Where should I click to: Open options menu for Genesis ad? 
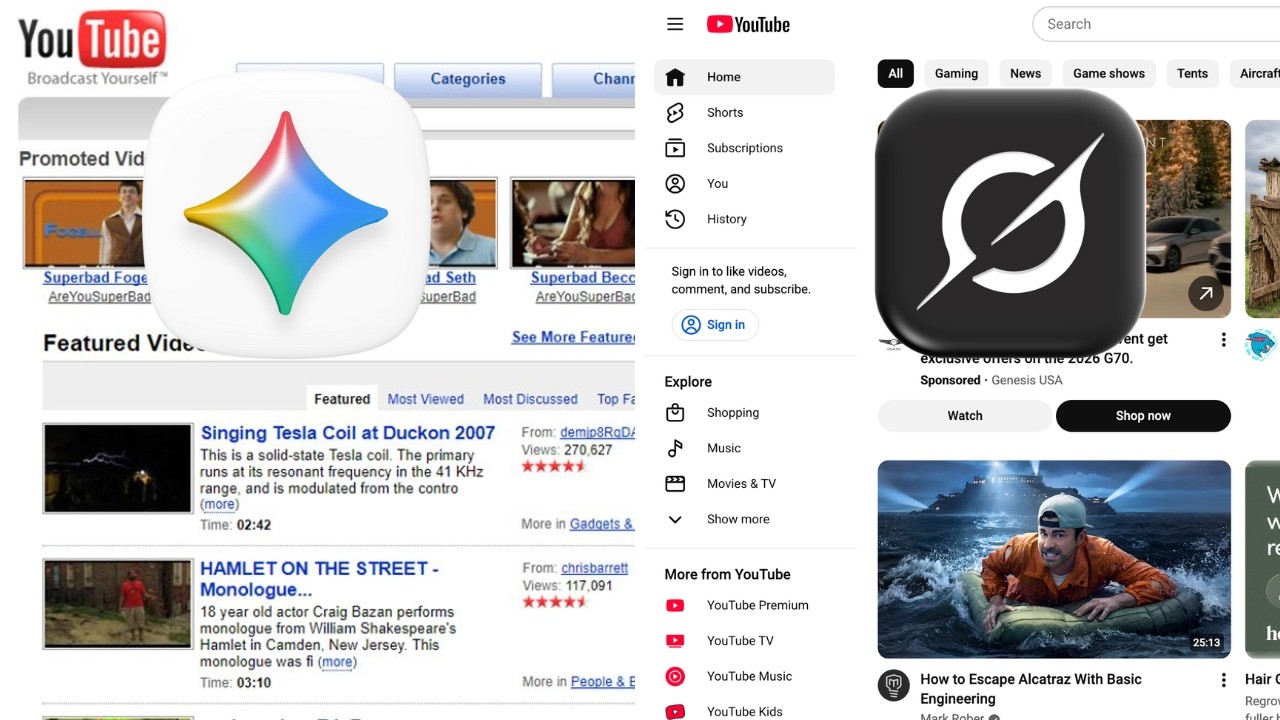[x=1223, y=340]
